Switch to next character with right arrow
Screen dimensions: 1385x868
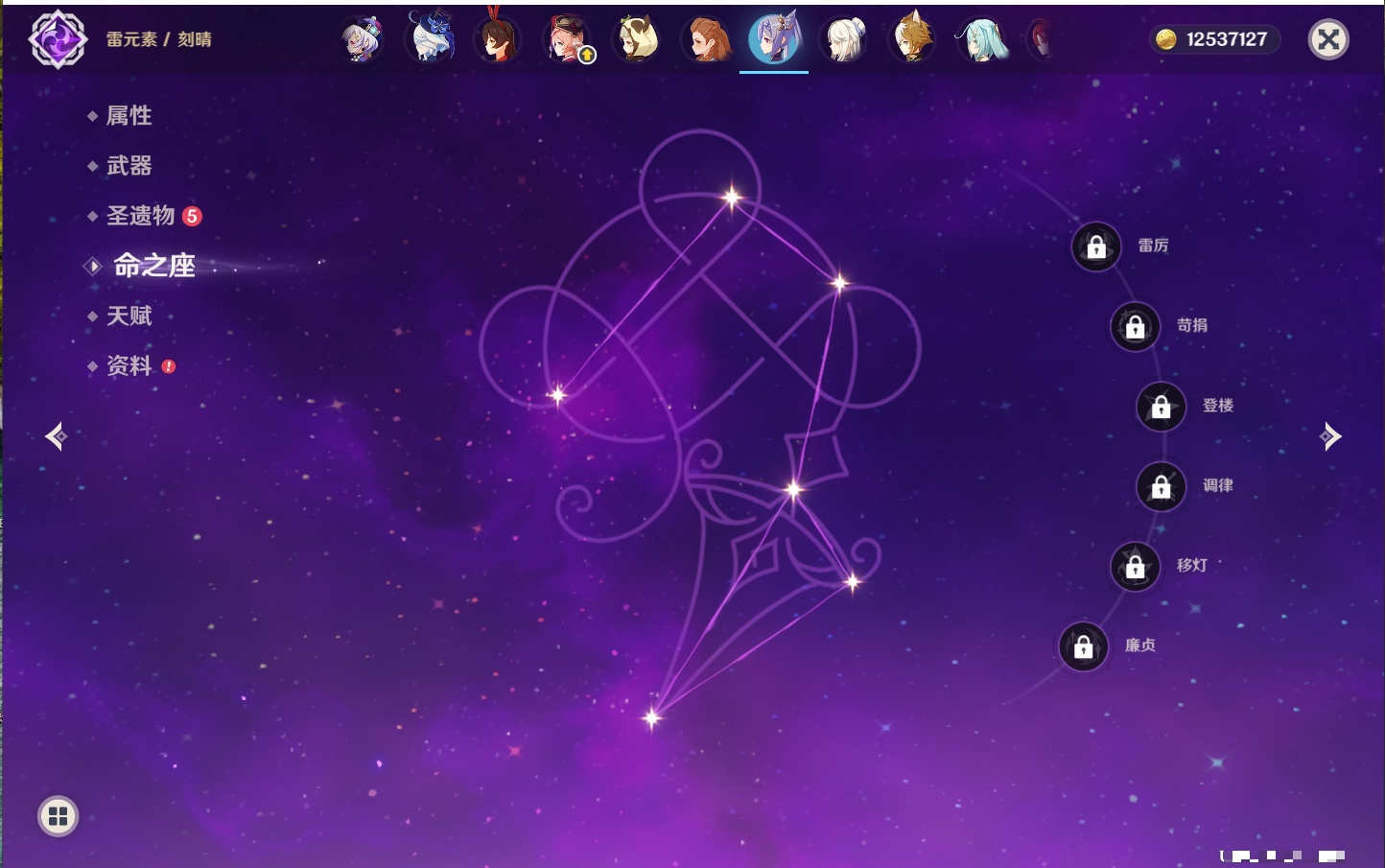[1330, 436]
